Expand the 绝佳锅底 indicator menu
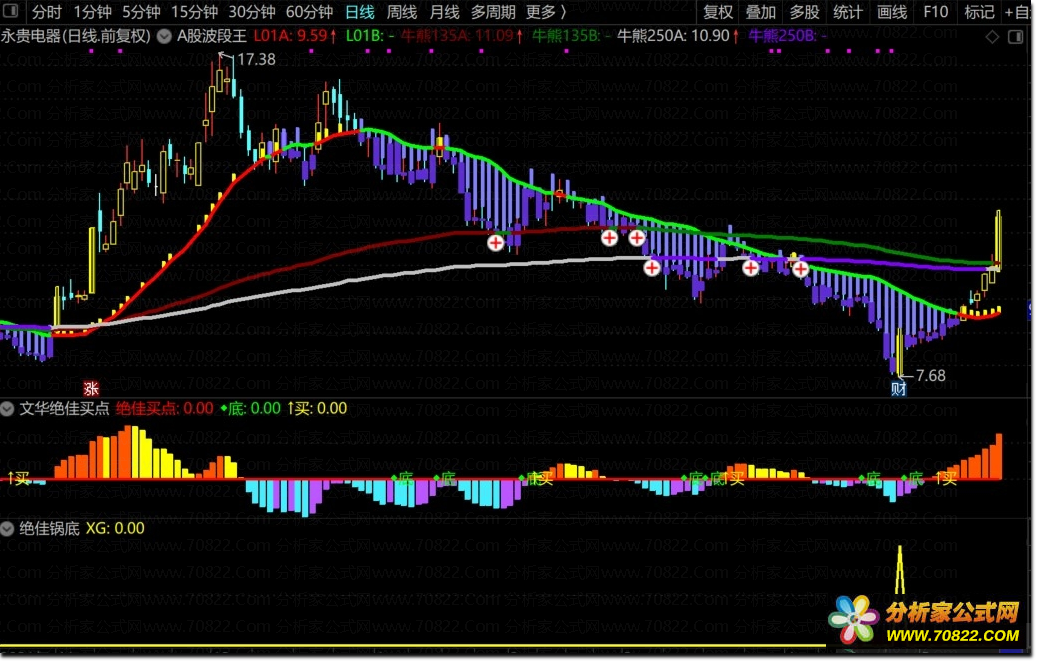Screen dimensions: 1037x661 [x=7, y=529]
